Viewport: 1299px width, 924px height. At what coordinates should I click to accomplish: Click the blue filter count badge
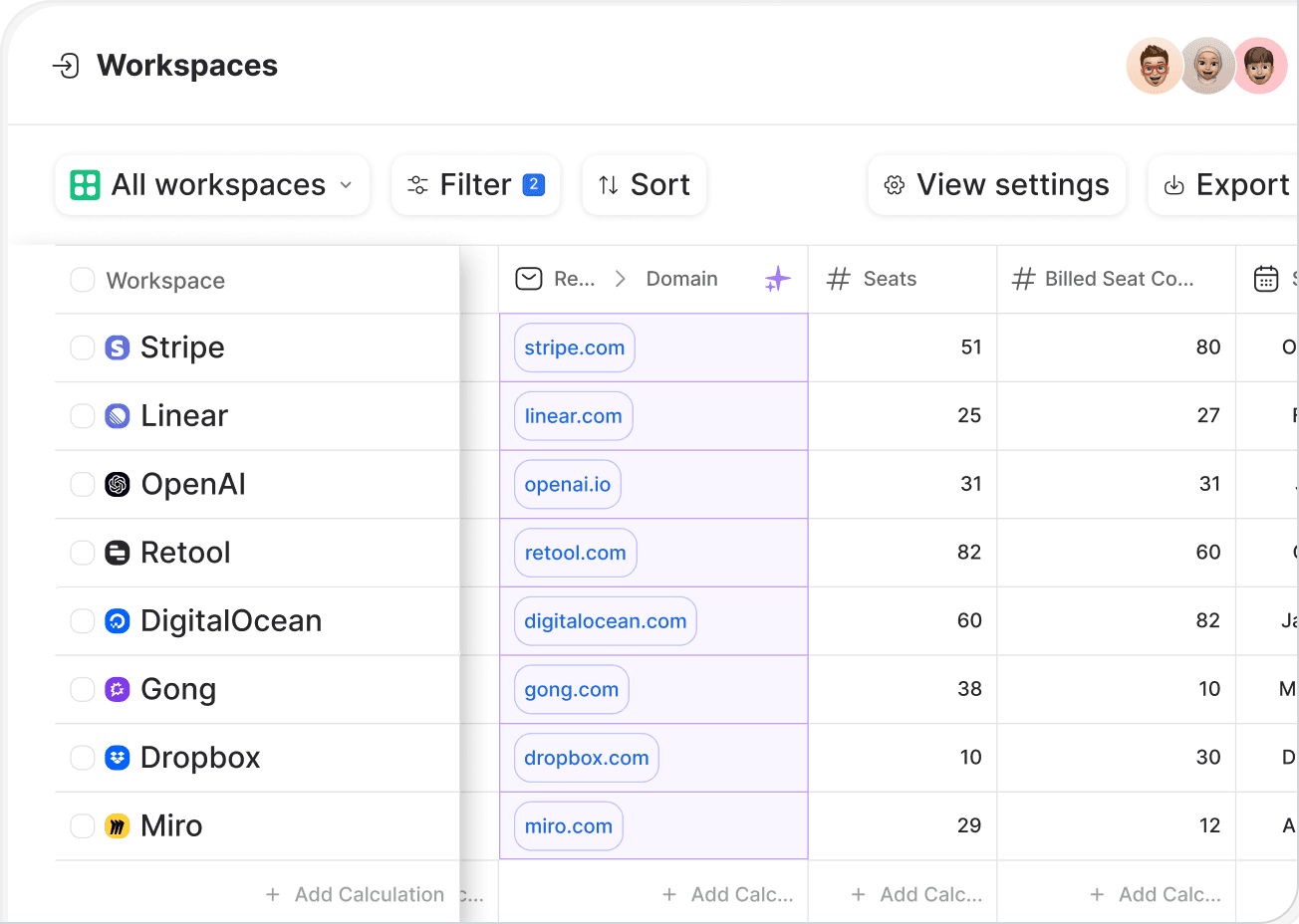(534, 184)
